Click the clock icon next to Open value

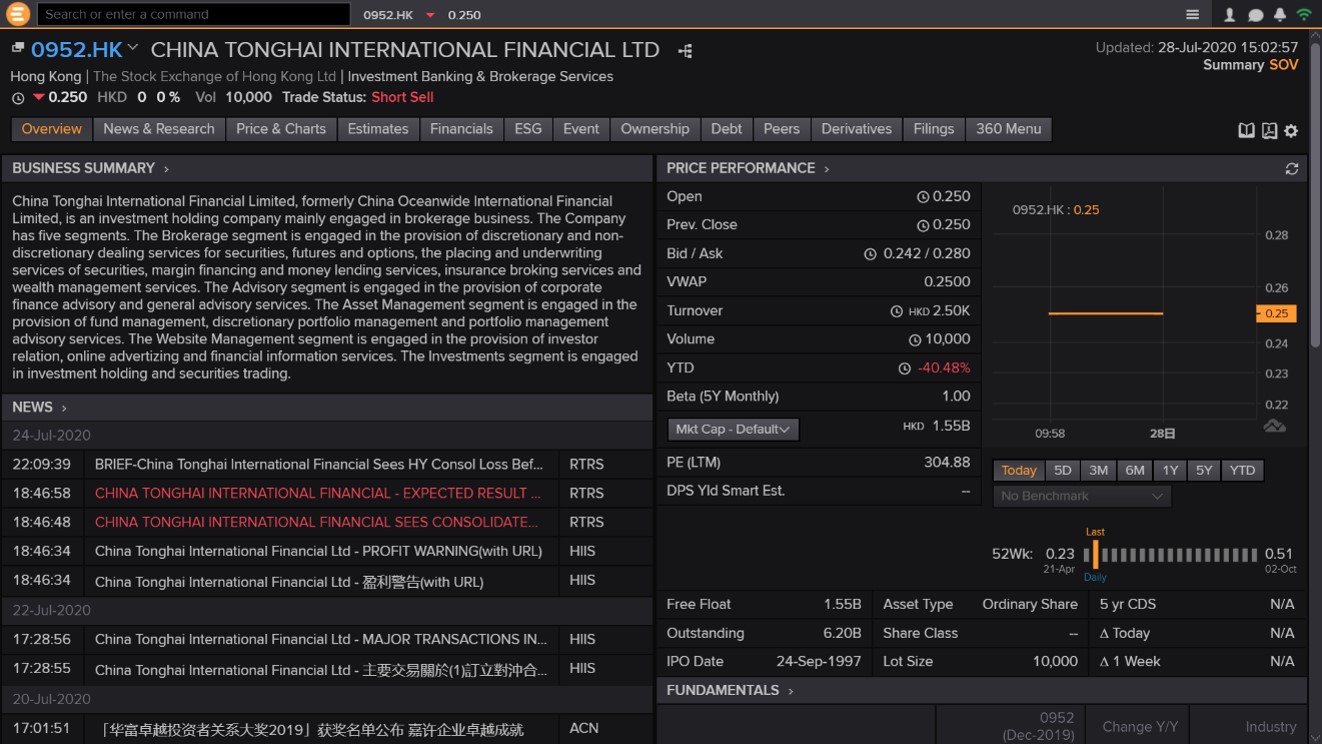[x=923, y=197]
